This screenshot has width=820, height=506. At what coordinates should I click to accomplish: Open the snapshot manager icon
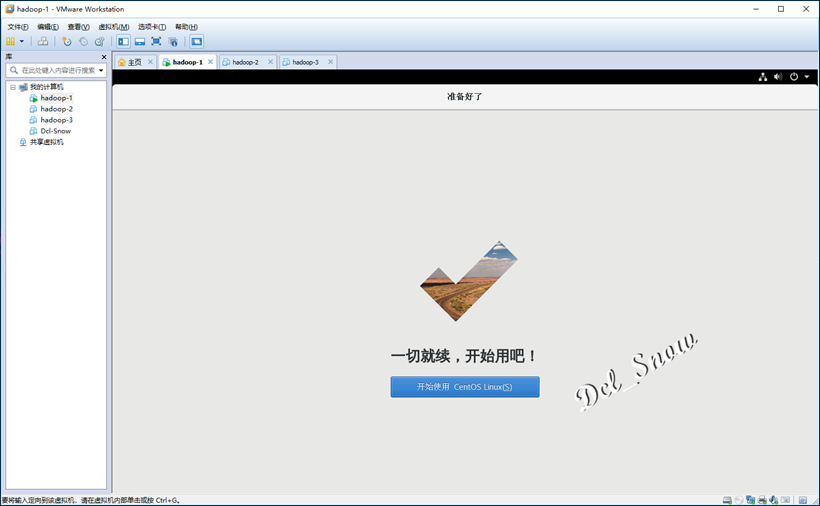[99, 41]
